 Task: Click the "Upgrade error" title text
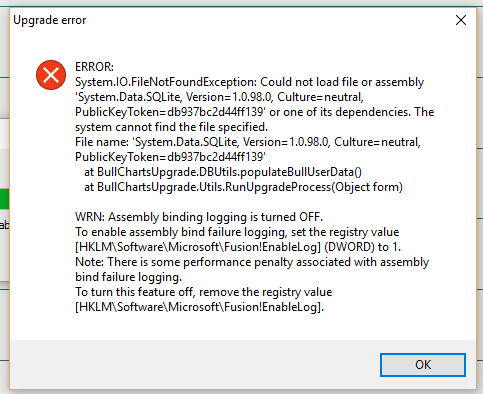click(50, 20)
